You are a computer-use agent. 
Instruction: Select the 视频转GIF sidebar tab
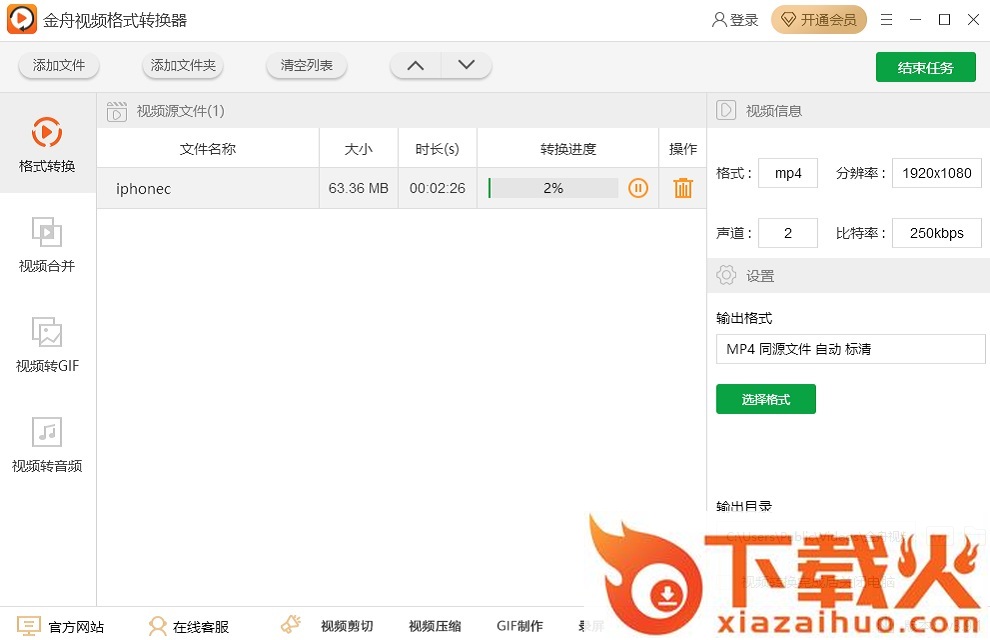pyautogui.click(x=47, y=345)
